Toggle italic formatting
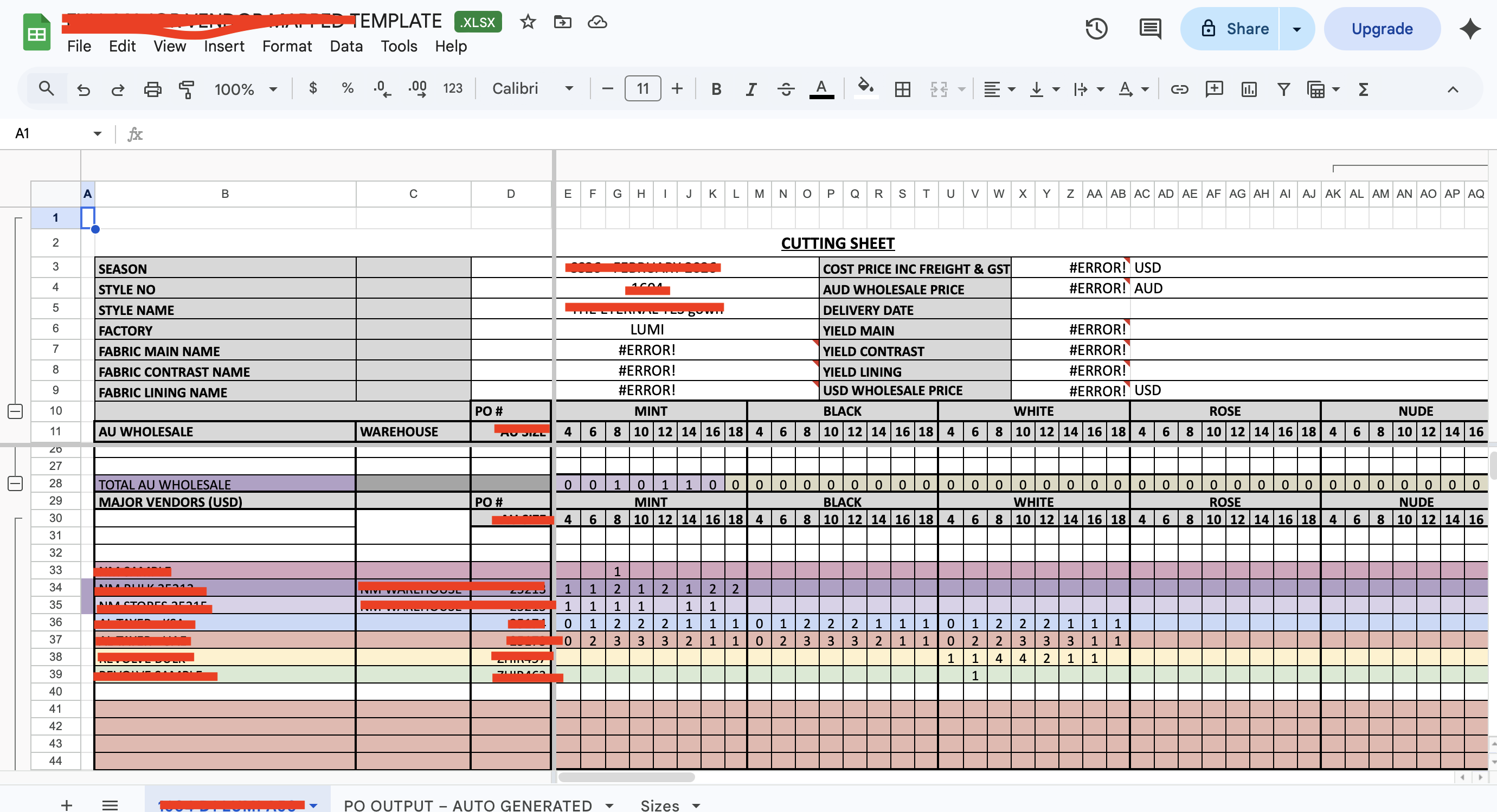The image size is (1497, 812). point(751,89)
